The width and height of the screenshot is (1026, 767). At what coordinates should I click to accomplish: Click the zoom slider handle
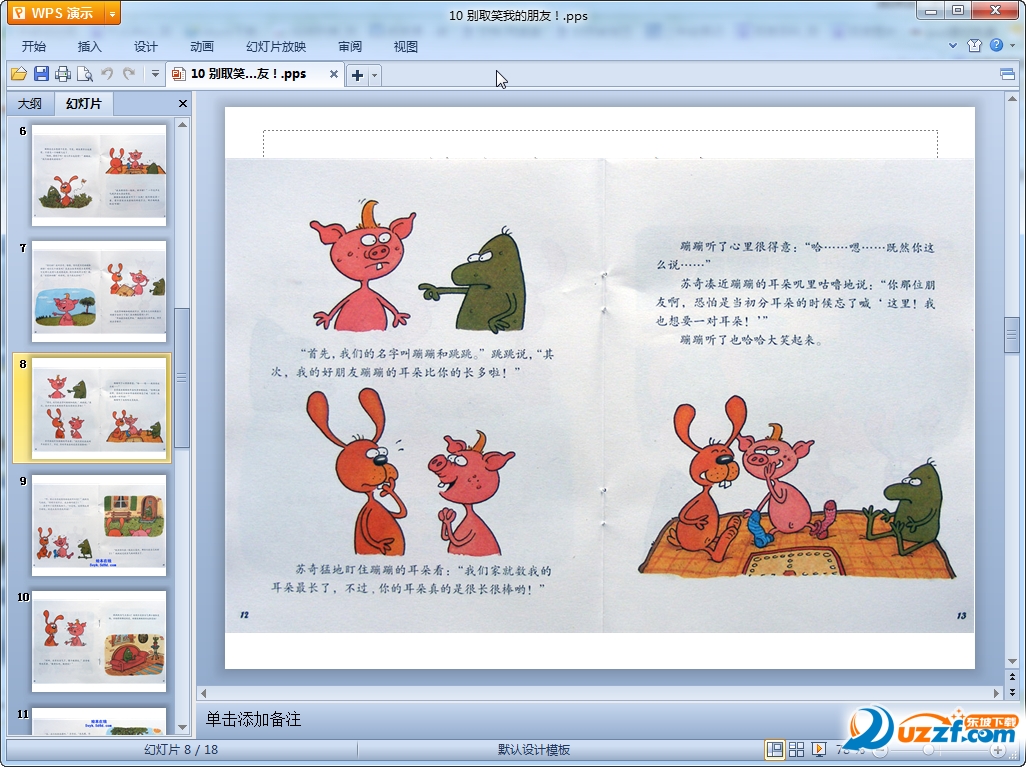(928, 750)
